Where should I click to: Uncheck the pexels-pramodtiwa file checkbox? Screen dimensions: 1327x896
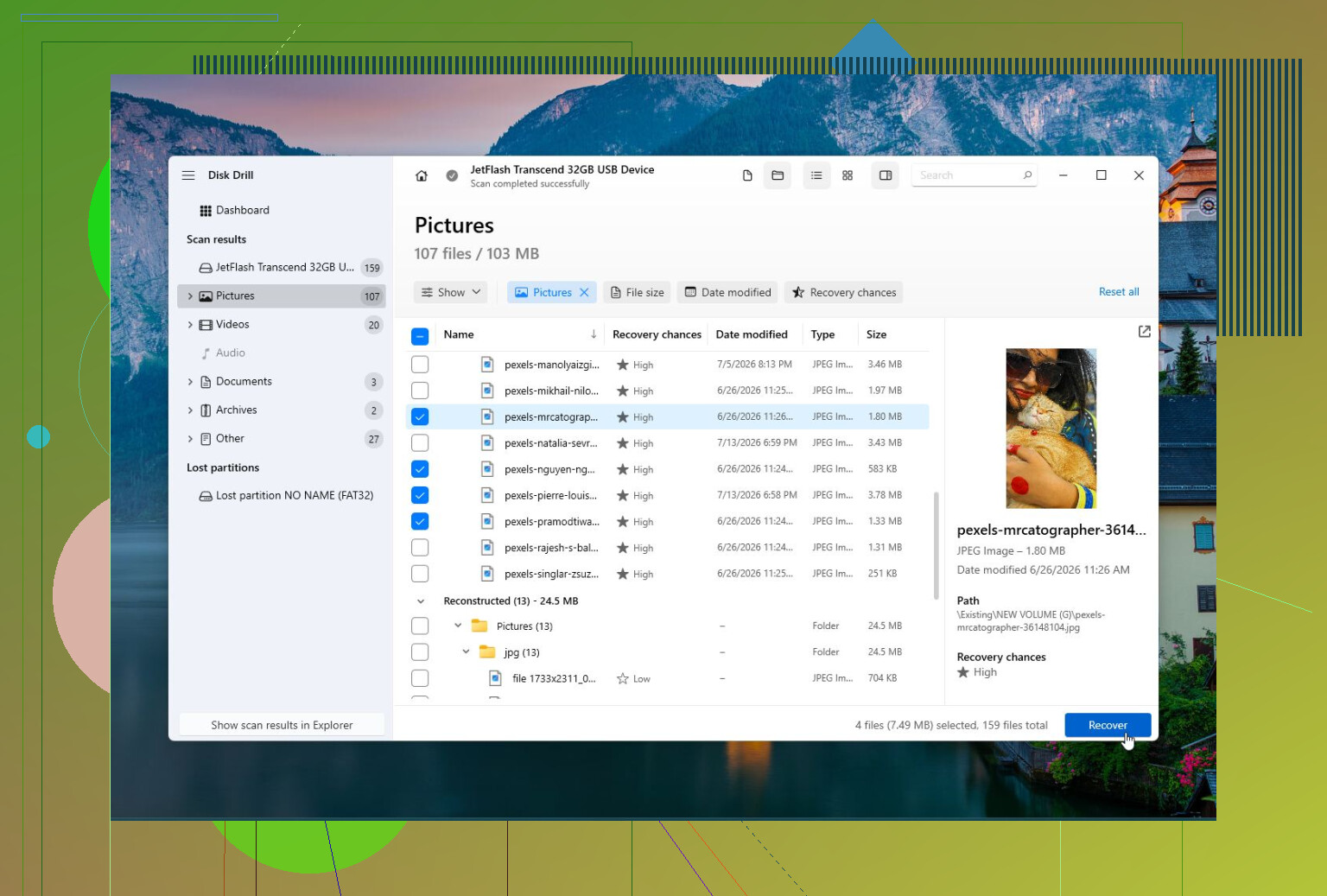click(x=420, y=522)
